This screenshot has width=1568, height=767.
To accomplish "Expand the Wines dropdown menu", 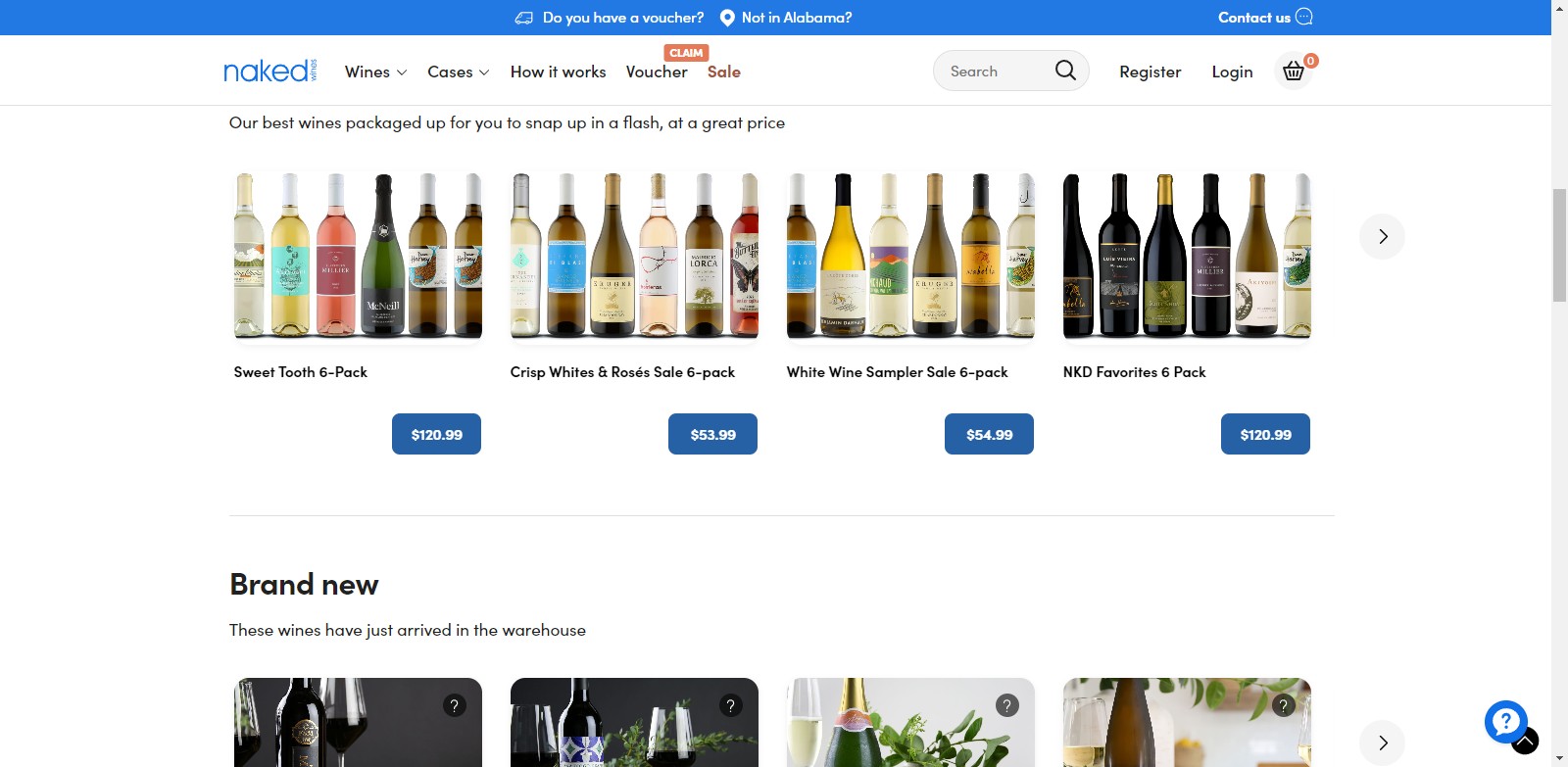I will [375, 72].
